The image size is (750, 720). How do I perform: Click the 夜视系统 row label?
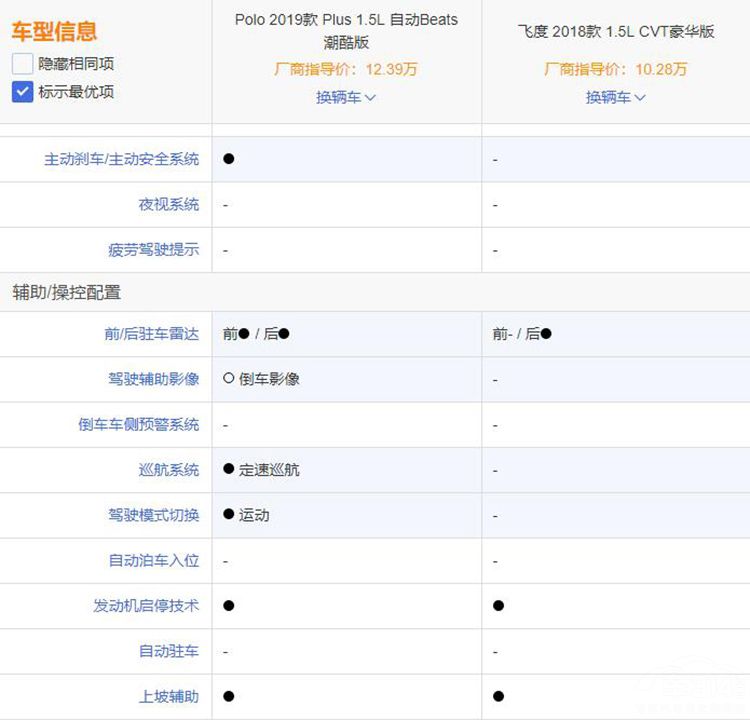168,204
